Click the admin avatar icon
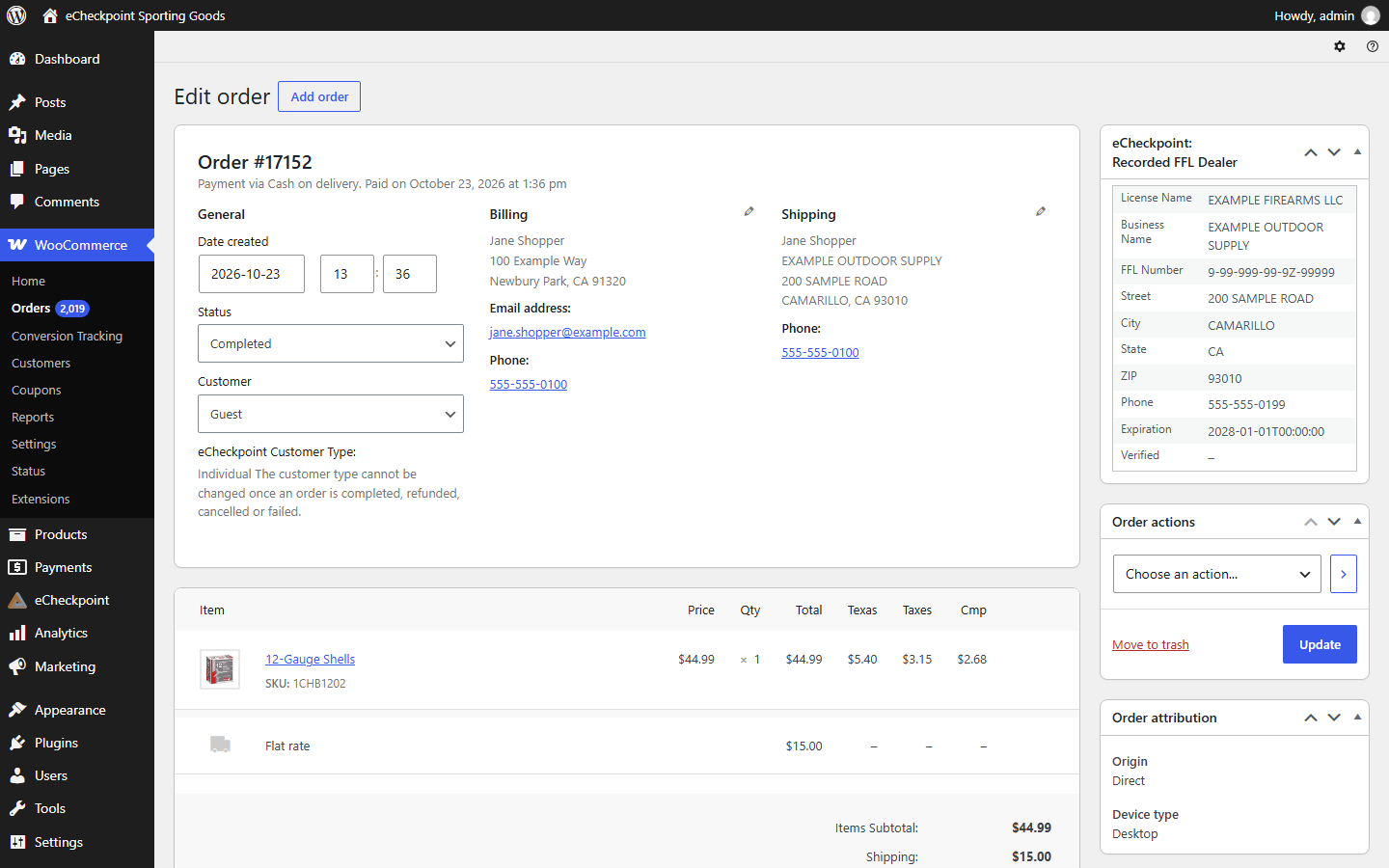The image size is (1389, 868). pos(1371,15)
